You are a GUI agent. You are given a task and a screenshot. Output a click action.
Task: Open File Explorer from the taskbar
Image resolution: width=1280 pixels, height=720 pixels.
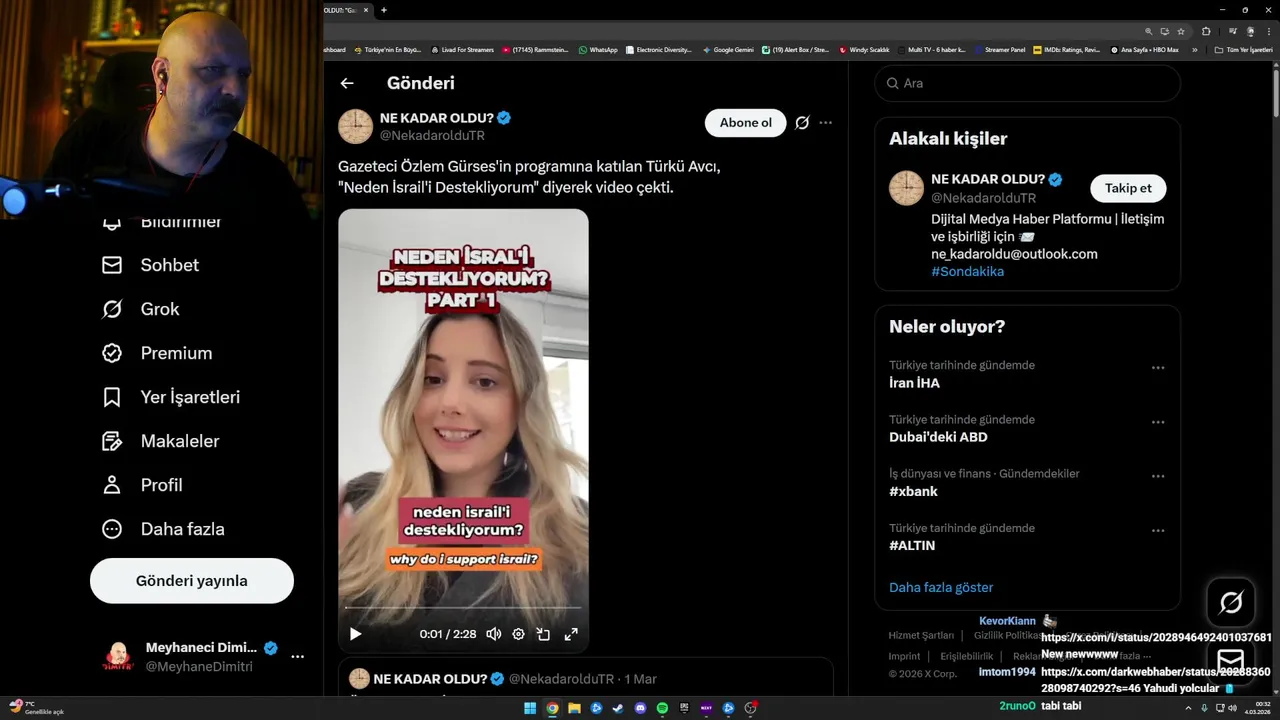click(574, 708)
